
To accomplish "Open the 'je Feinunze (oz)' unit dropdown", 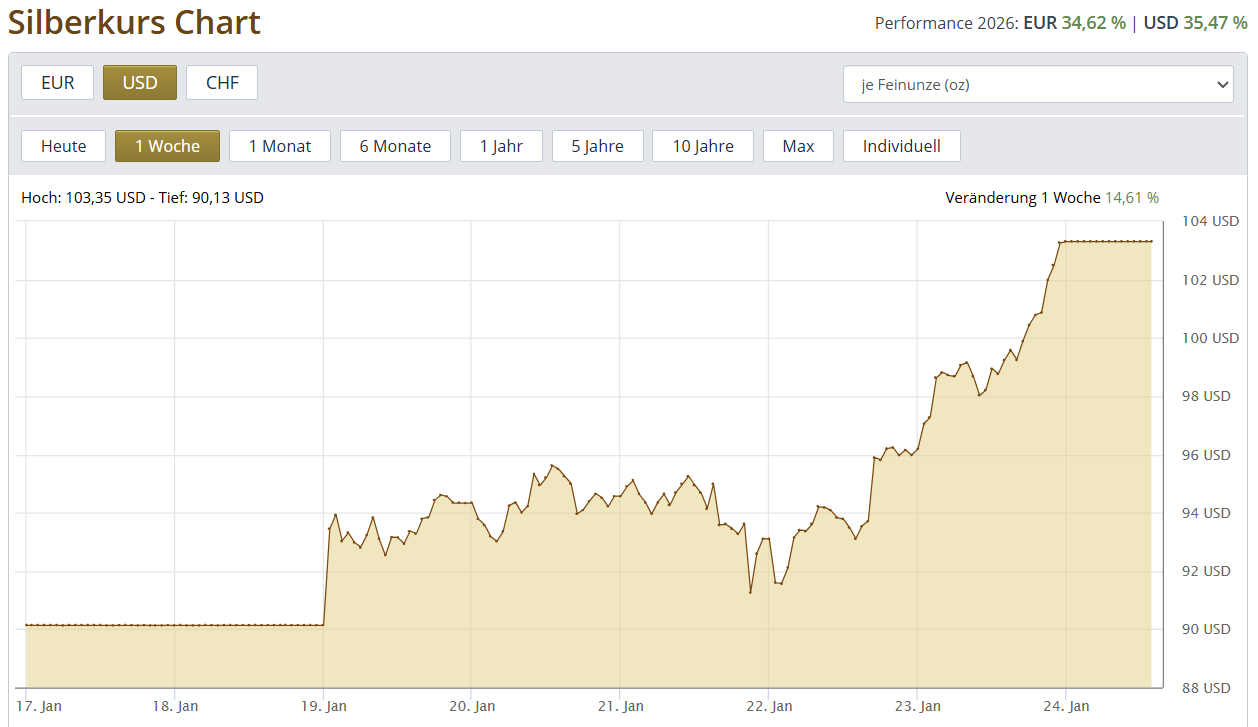I will [x=1038, y=85].
